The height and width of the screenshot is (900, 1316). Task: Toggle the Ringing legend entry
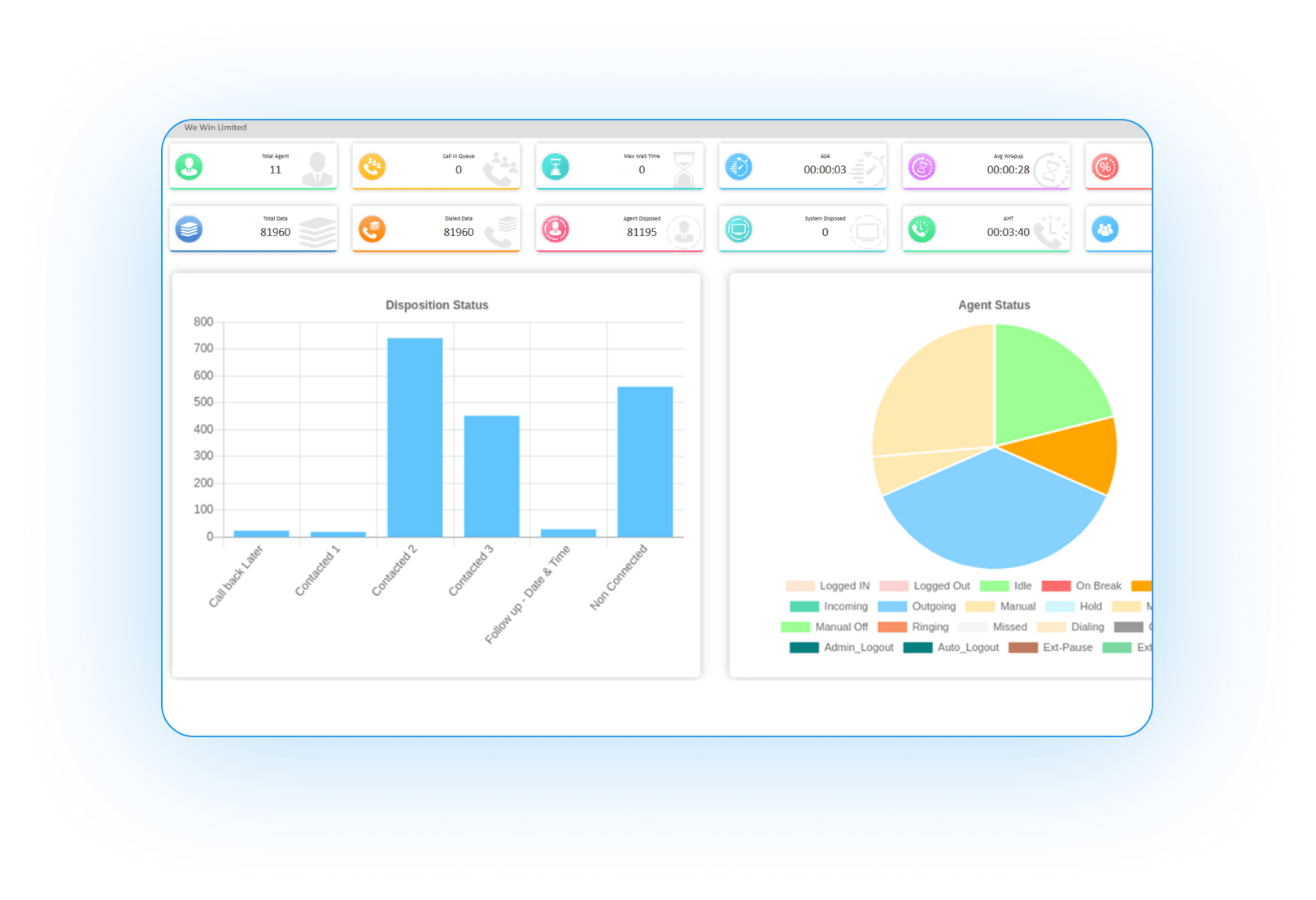point(913,627)
